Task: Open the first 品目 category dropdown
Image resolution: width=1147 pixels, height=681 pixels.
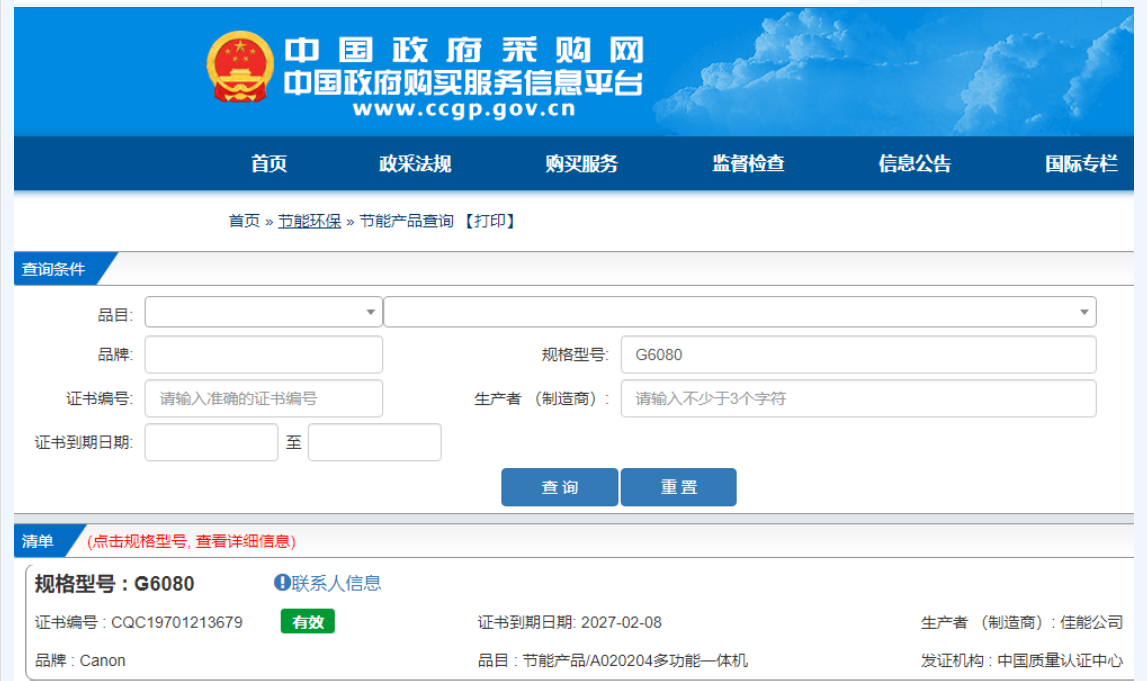Action: (263, 312)
